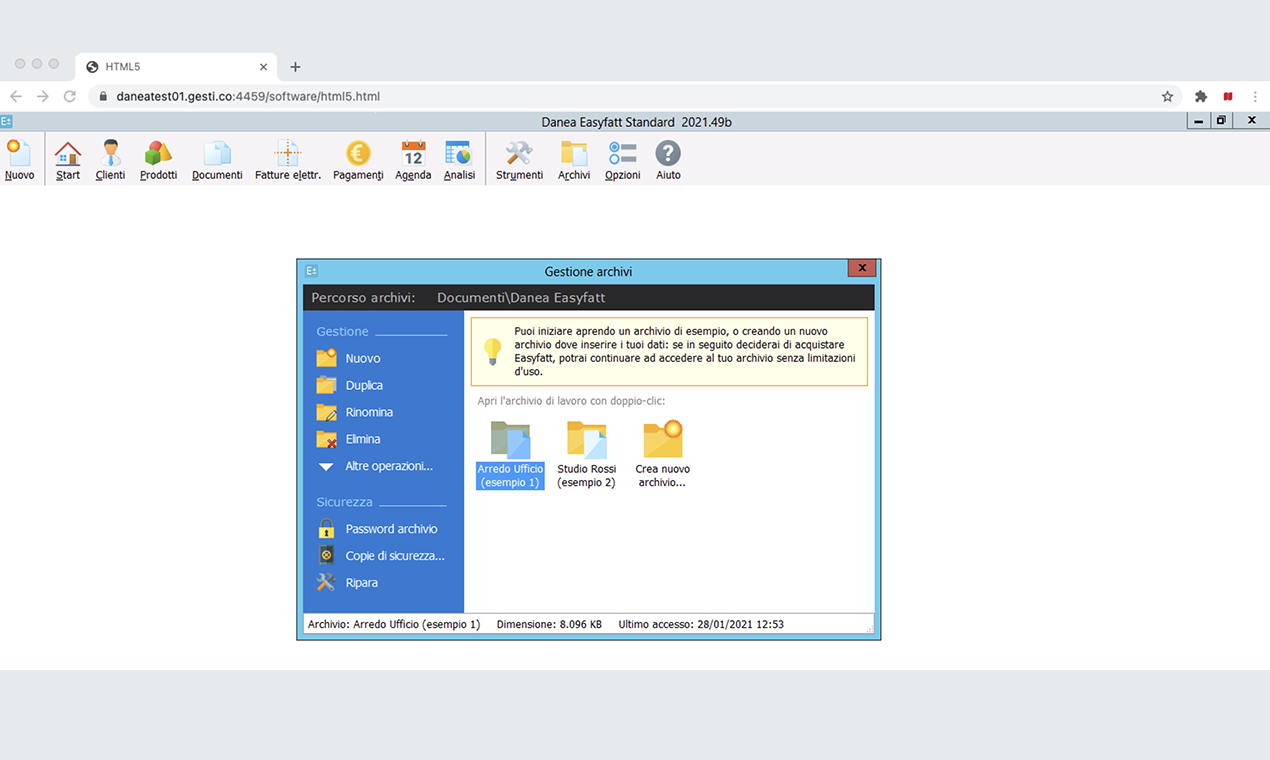Viewport: 1270px width, 760px height.
Task: Click Rinomina to rename an archive
Action: coord(369,411)
